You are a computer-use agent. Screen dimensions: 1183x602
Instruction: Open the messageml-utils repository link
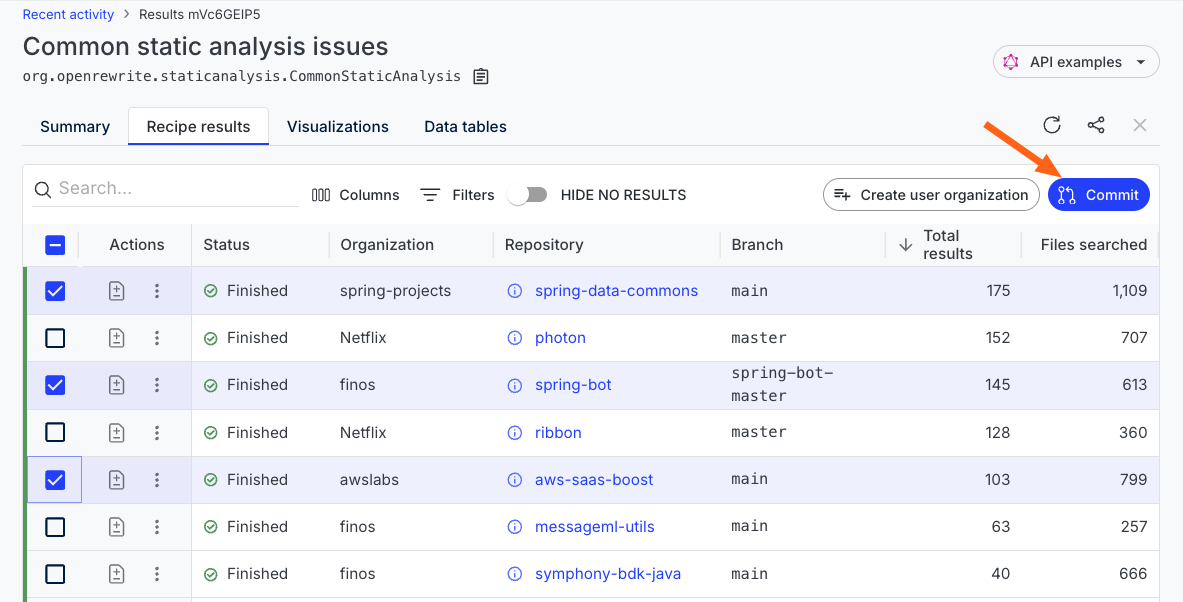point(595,527)
